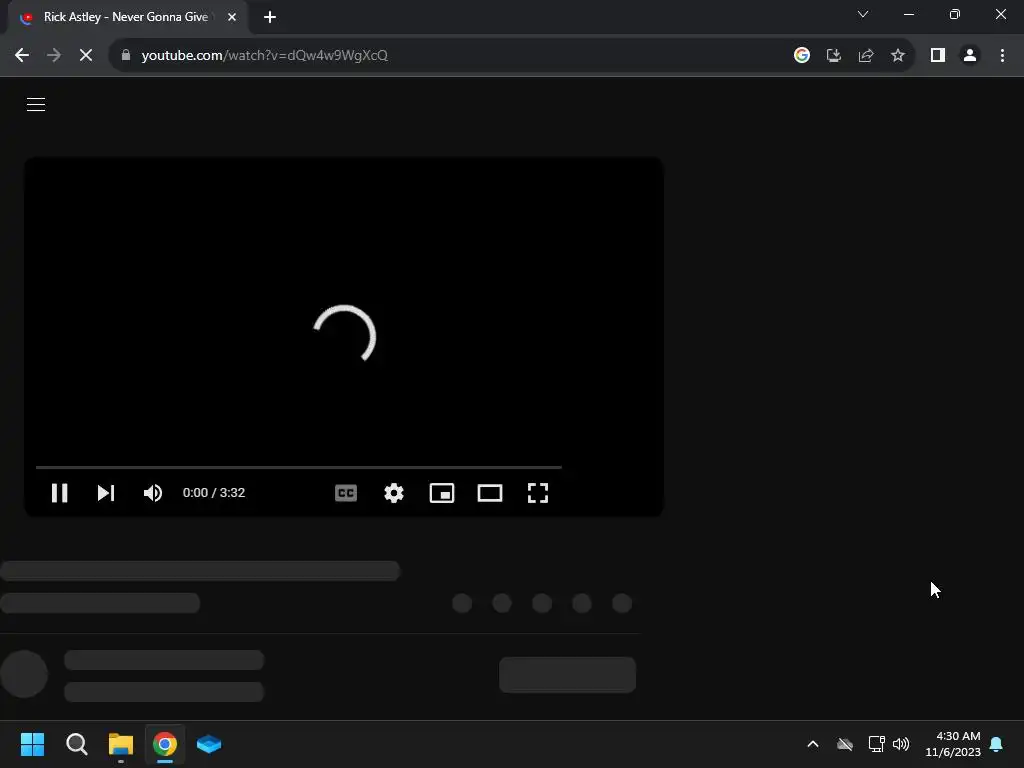Screen dimensions: 1024x768
Task: Select Chrome in the taskbar
Action: click(165, 744)
